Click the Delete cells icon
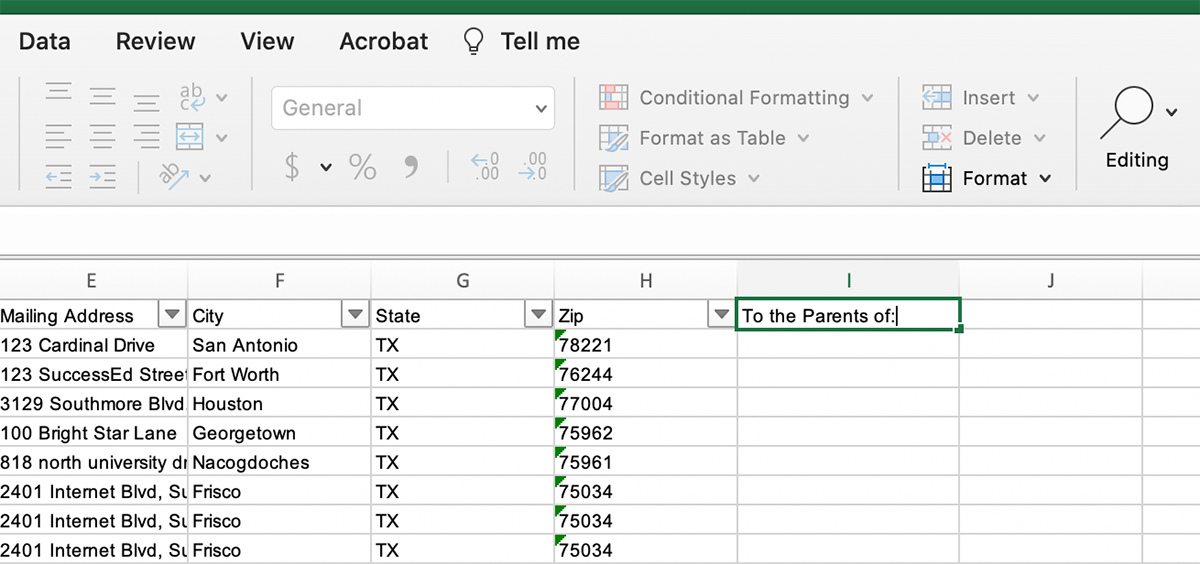Screen dimensions: 1200x564 pos(937,137)
